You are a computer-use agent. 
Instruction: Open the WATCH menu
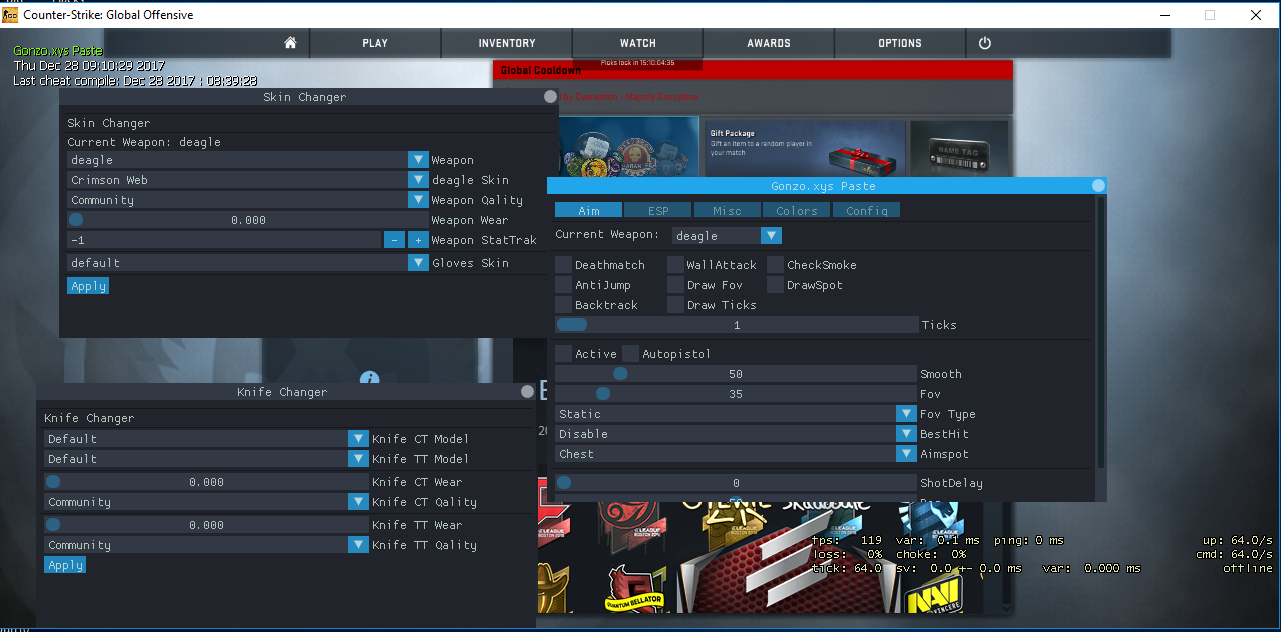point(638,43)
